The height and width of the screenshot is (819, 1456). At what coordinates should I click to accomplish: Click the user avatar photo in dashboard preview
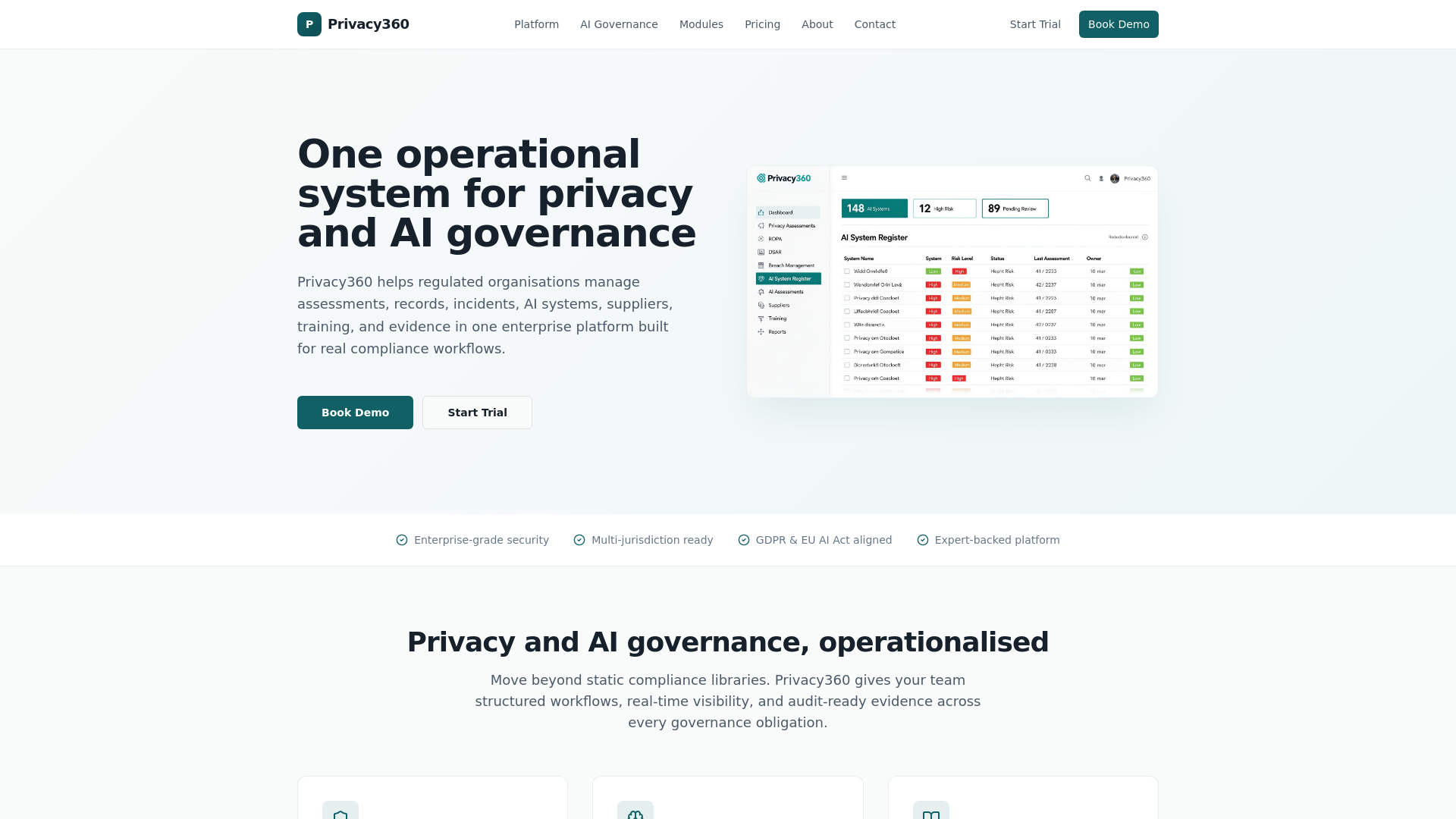pyautogui.click(x=1115, y=179)
